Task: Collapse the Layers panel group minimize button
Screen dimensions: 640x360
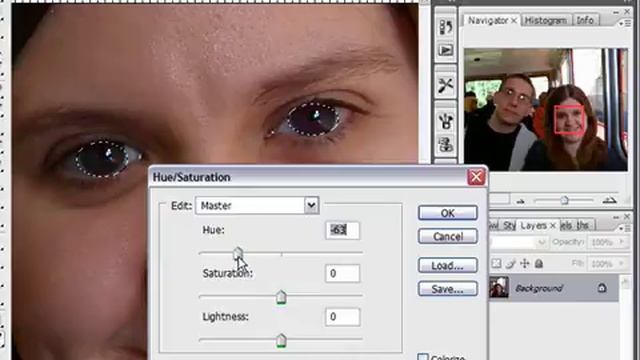Action: point(616,217)
